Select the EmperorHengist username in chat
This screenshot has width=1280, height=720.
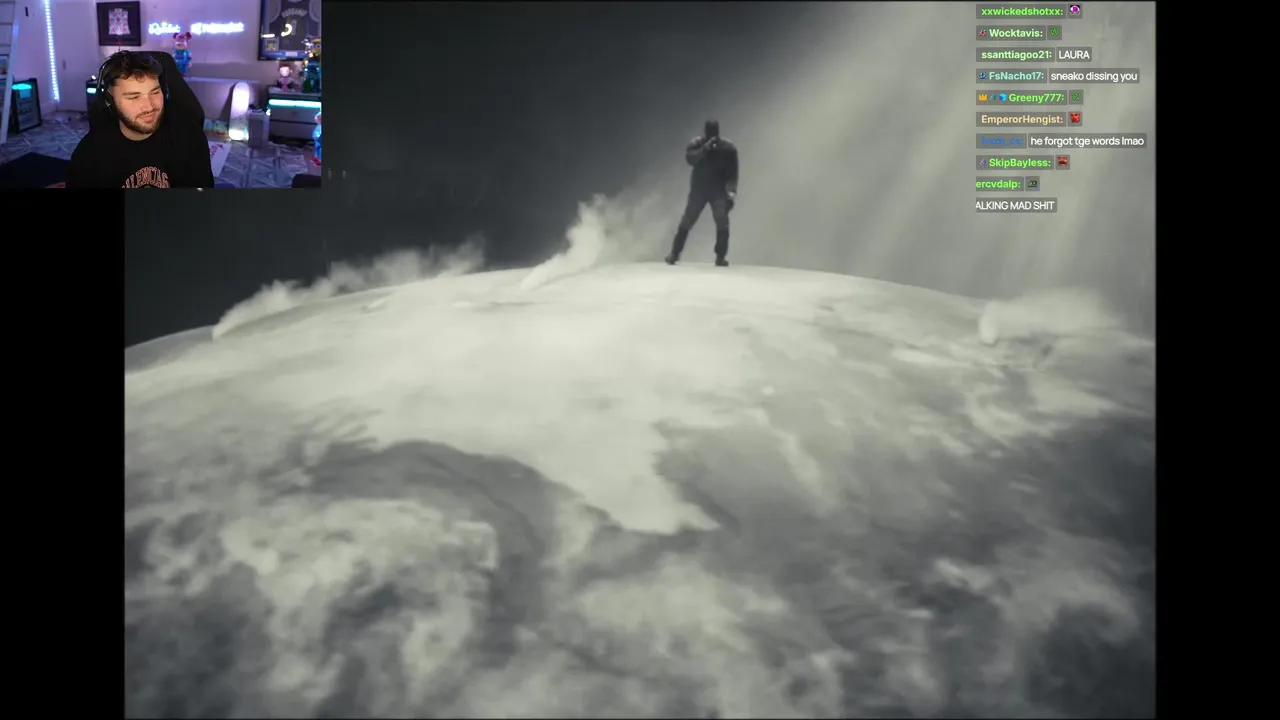tap(1022, 119)
